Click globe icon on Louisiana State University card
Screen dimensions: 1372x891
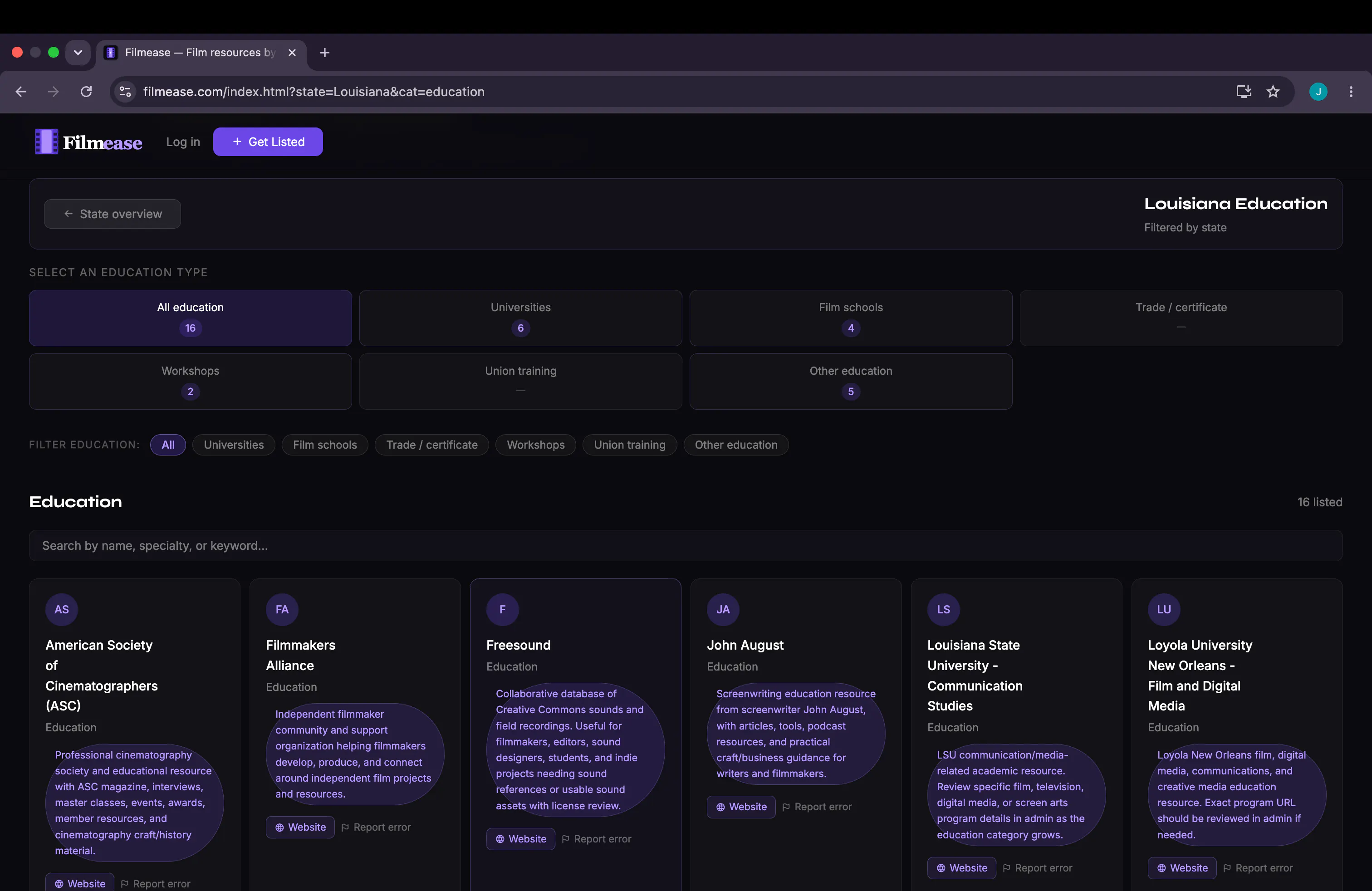click(941, 868)
